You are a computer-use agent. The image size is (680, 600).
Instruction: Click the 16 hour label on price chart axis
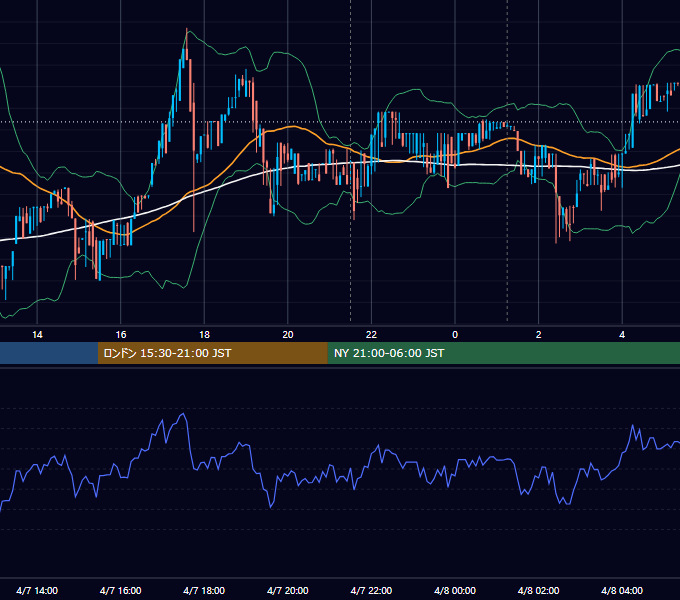click(x=121, y=335)
